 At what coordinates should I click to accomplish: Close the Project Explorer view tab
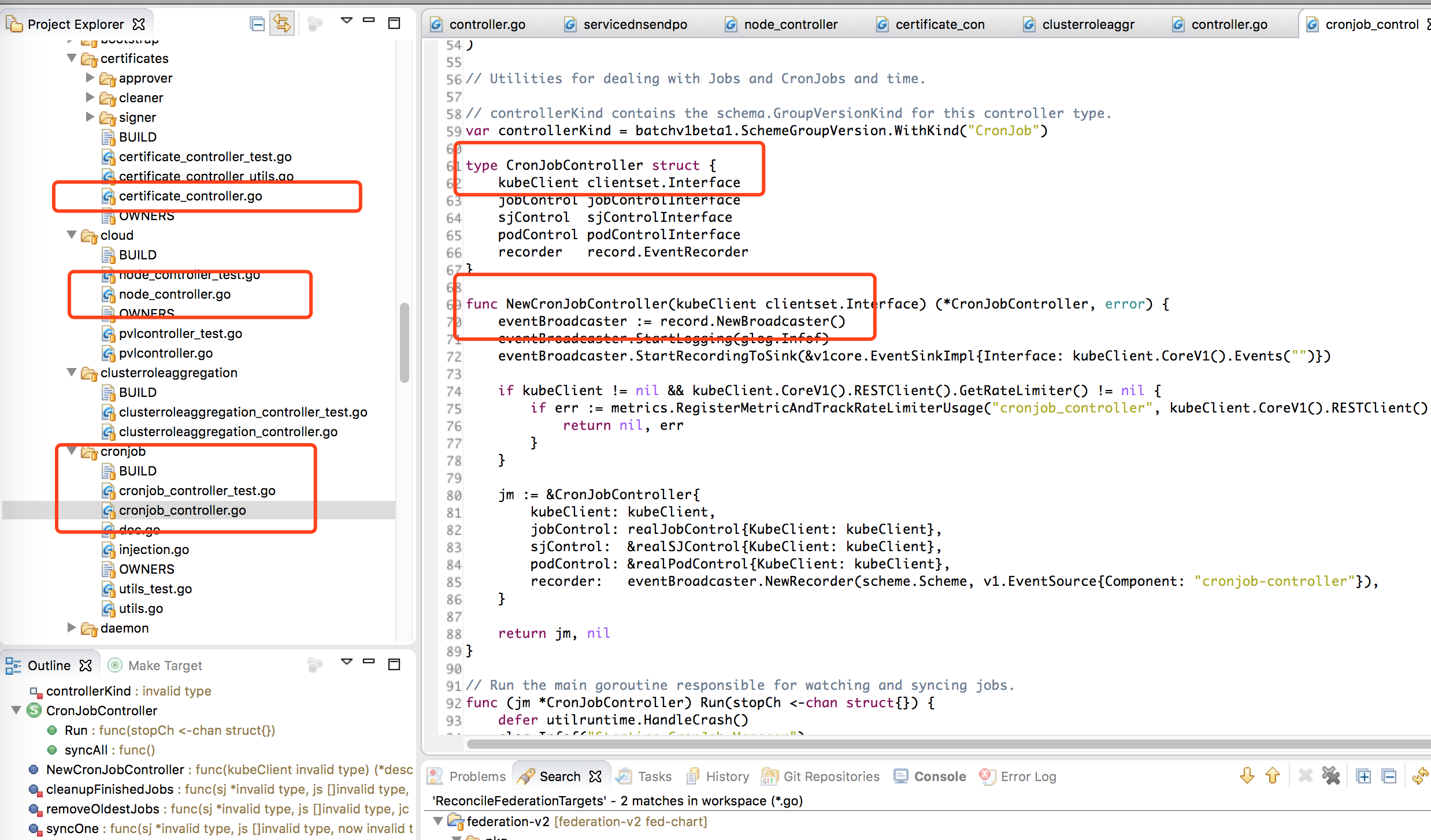[139, 24]
